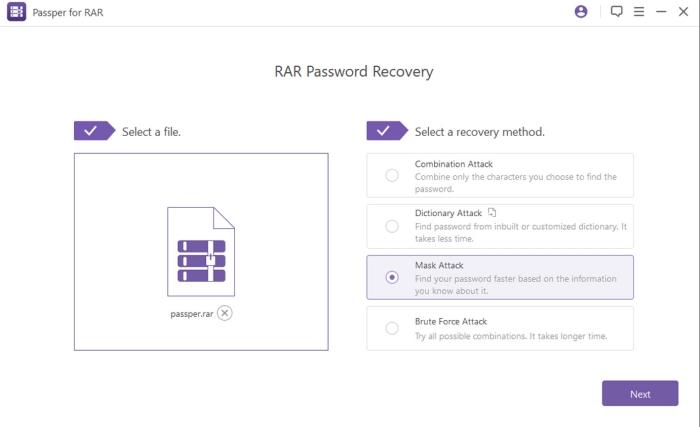The height and width of the screenshot is (427, 700).
Task: Click the Next button
Action: [x=640, y=394]
